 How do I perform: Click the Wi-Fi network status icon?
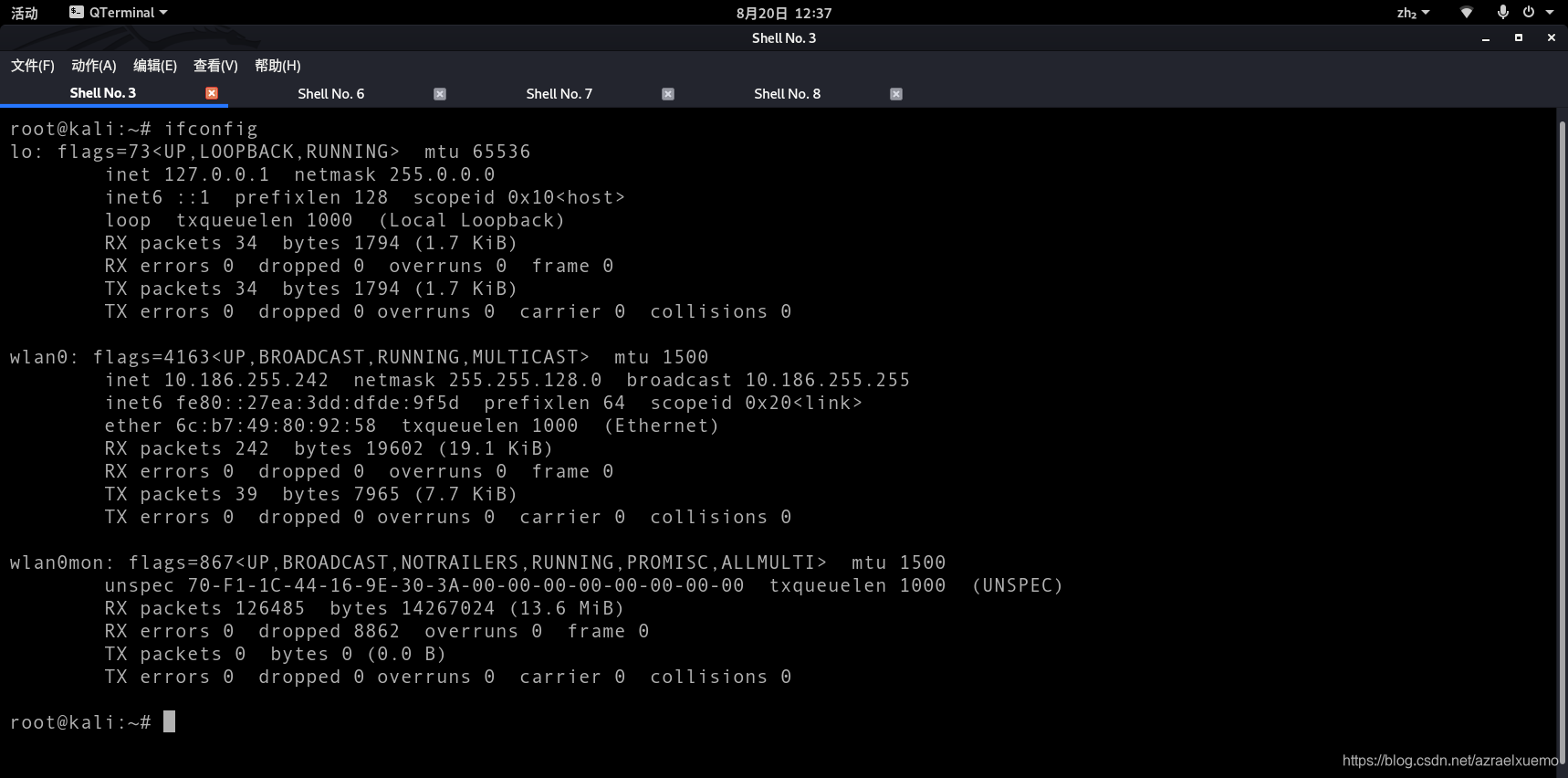pos(1467,13)
